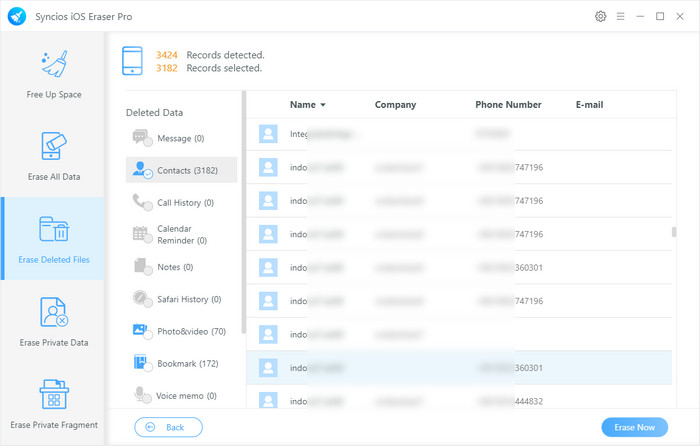Screen dimensions: 700x446
Task: Switch to Erase Private Fragment tab
Action: 54,404
